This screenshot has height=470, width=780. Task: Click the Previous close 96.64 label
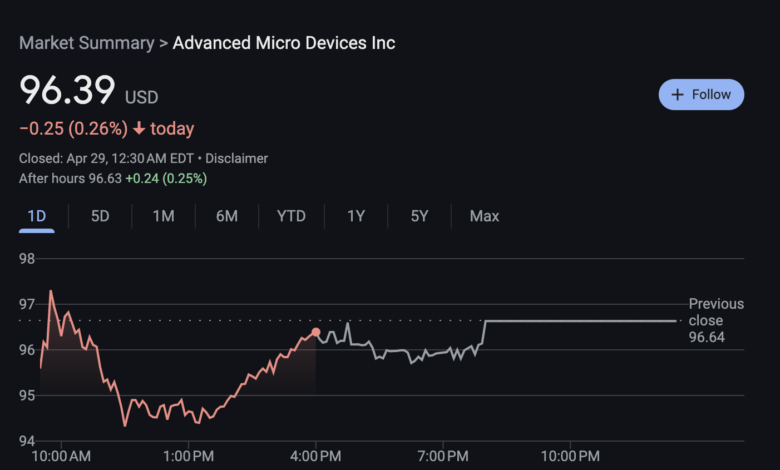tap(716, 320)
